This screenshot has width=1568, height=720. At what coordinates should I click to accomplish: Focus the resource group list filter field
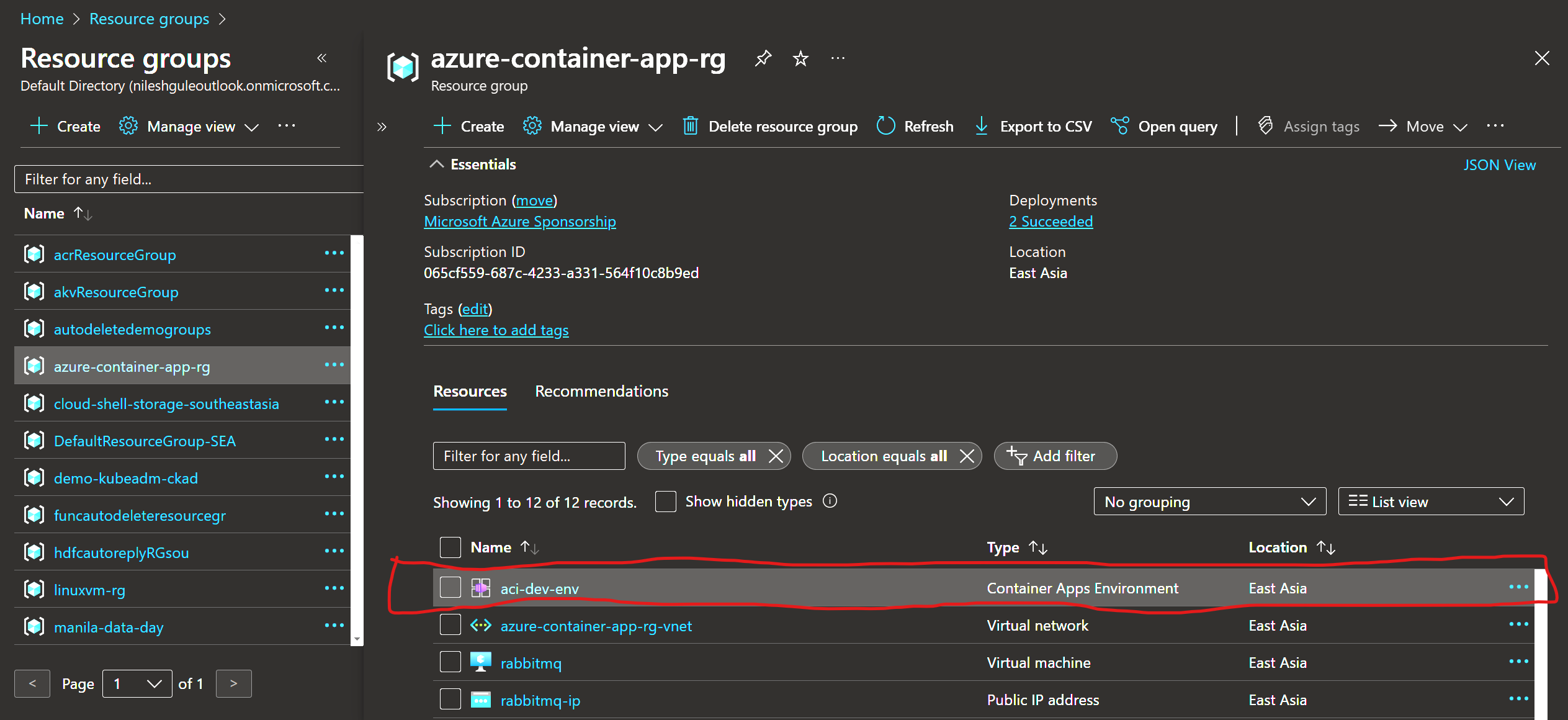(x=189, y=179)
